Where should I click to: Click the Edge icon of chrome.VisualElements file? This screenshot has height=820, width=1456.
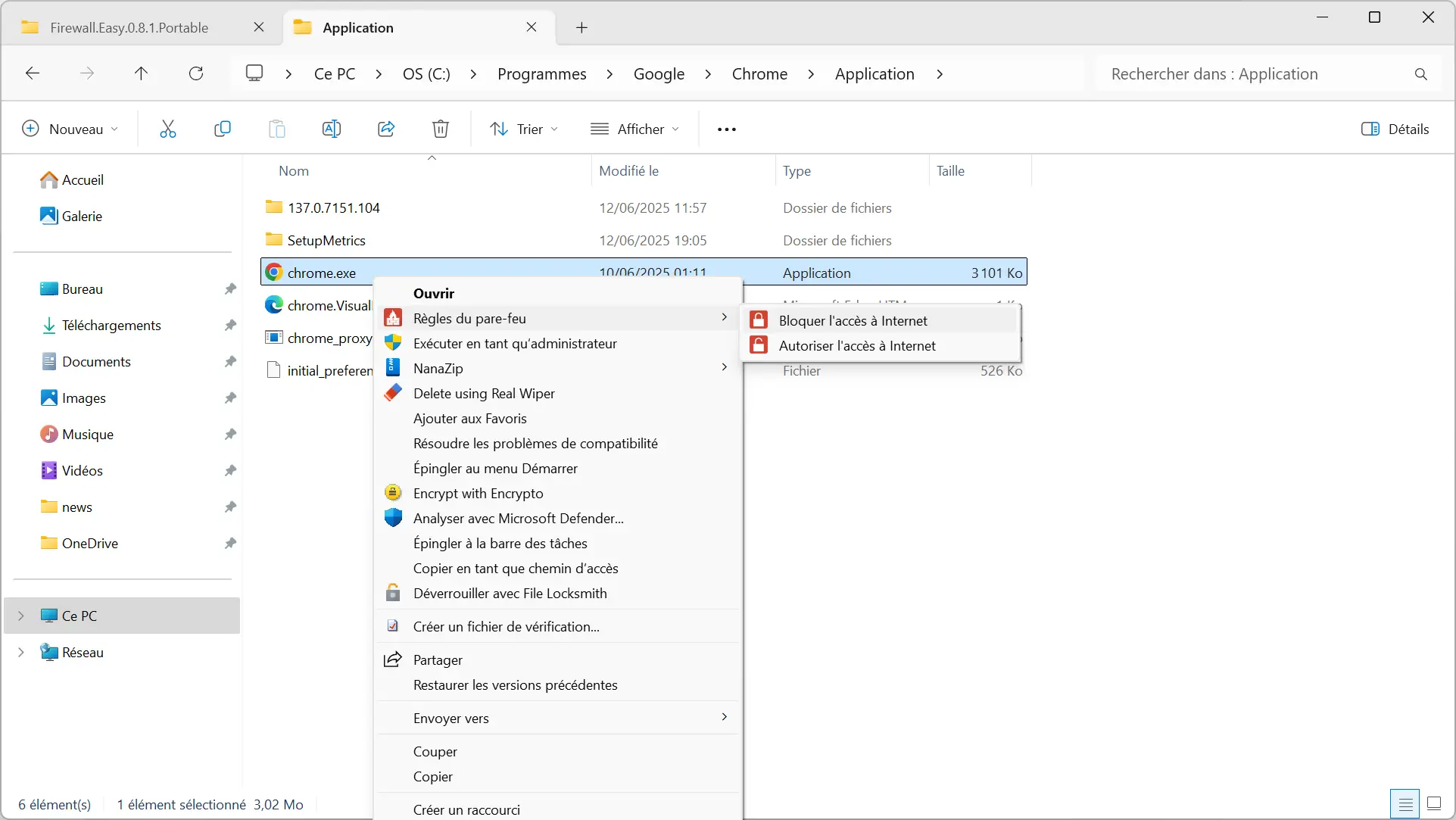coord(274,305)
